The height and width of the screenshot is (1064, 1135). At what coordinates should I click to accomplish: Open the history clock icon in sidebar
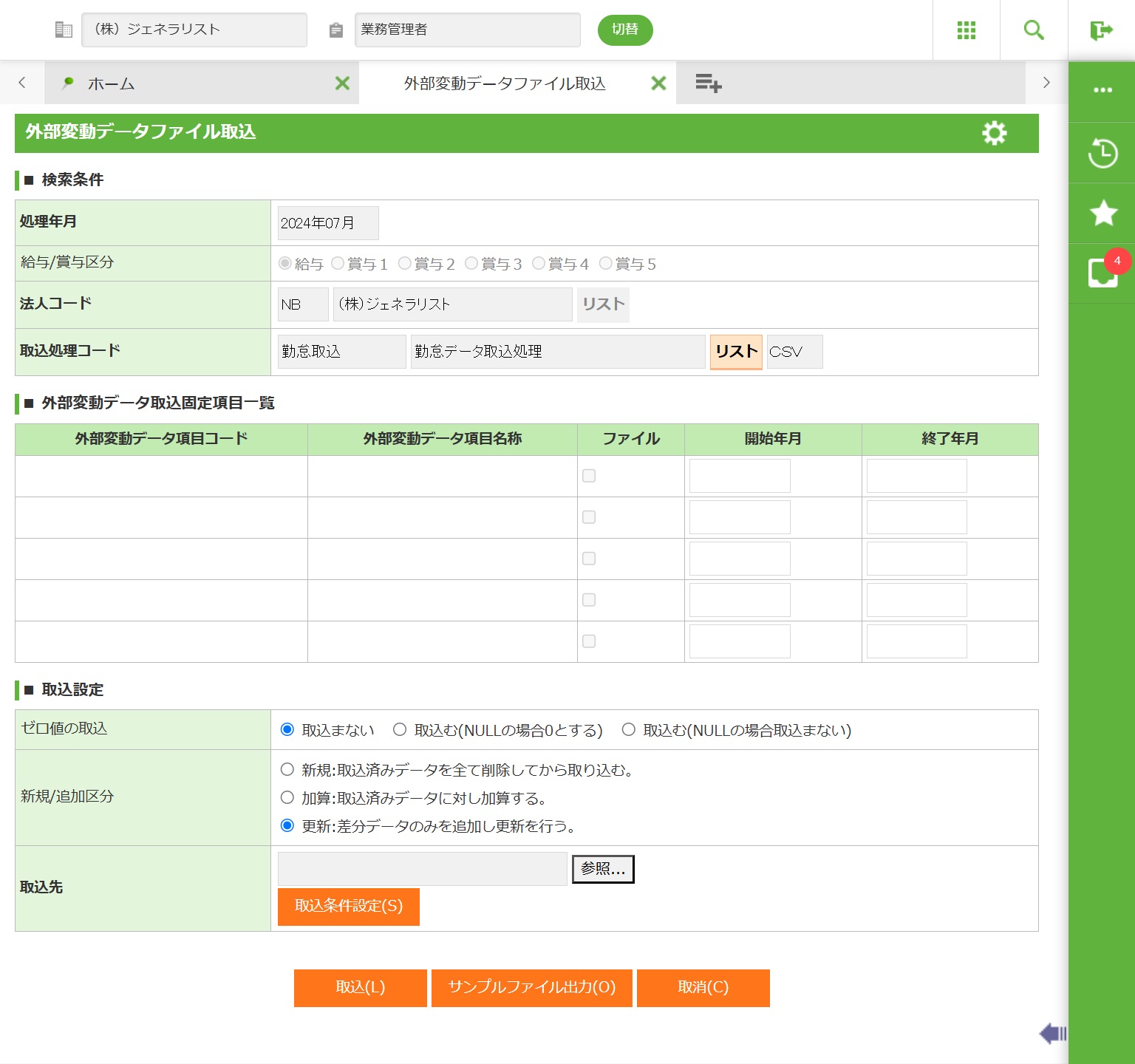[1102, 153]
